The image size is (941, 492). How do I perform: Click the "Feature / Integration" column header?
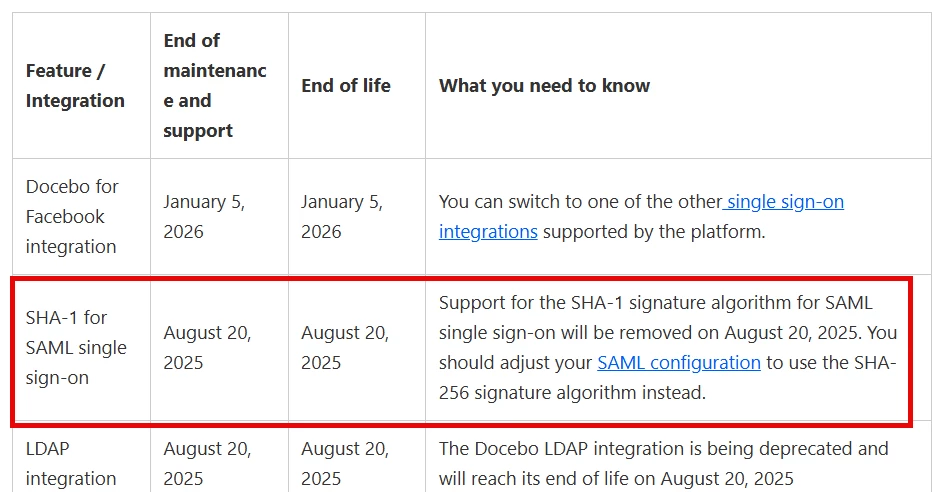point(75,86)
